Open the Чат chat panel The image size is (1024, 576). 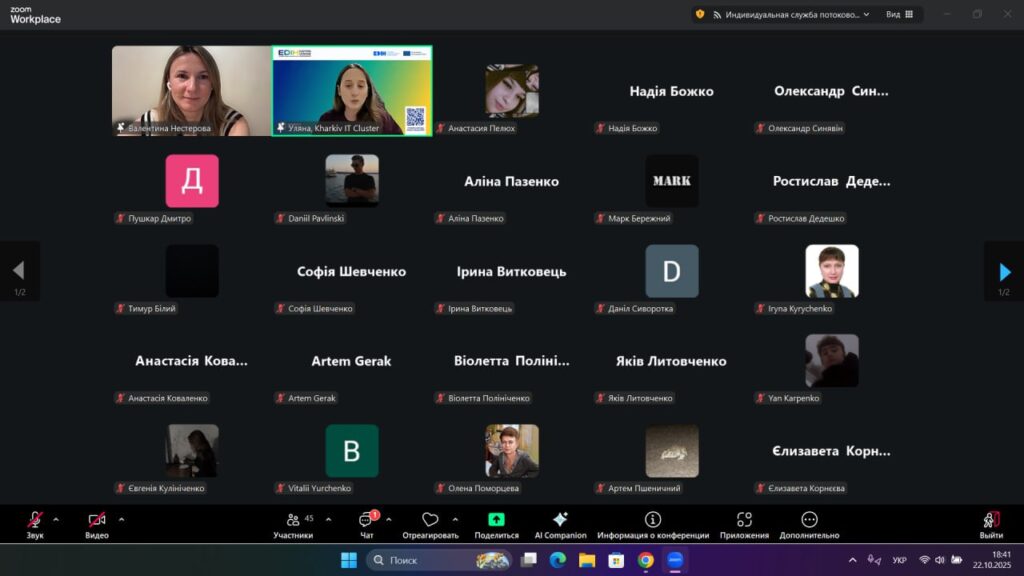pos(366,521)
